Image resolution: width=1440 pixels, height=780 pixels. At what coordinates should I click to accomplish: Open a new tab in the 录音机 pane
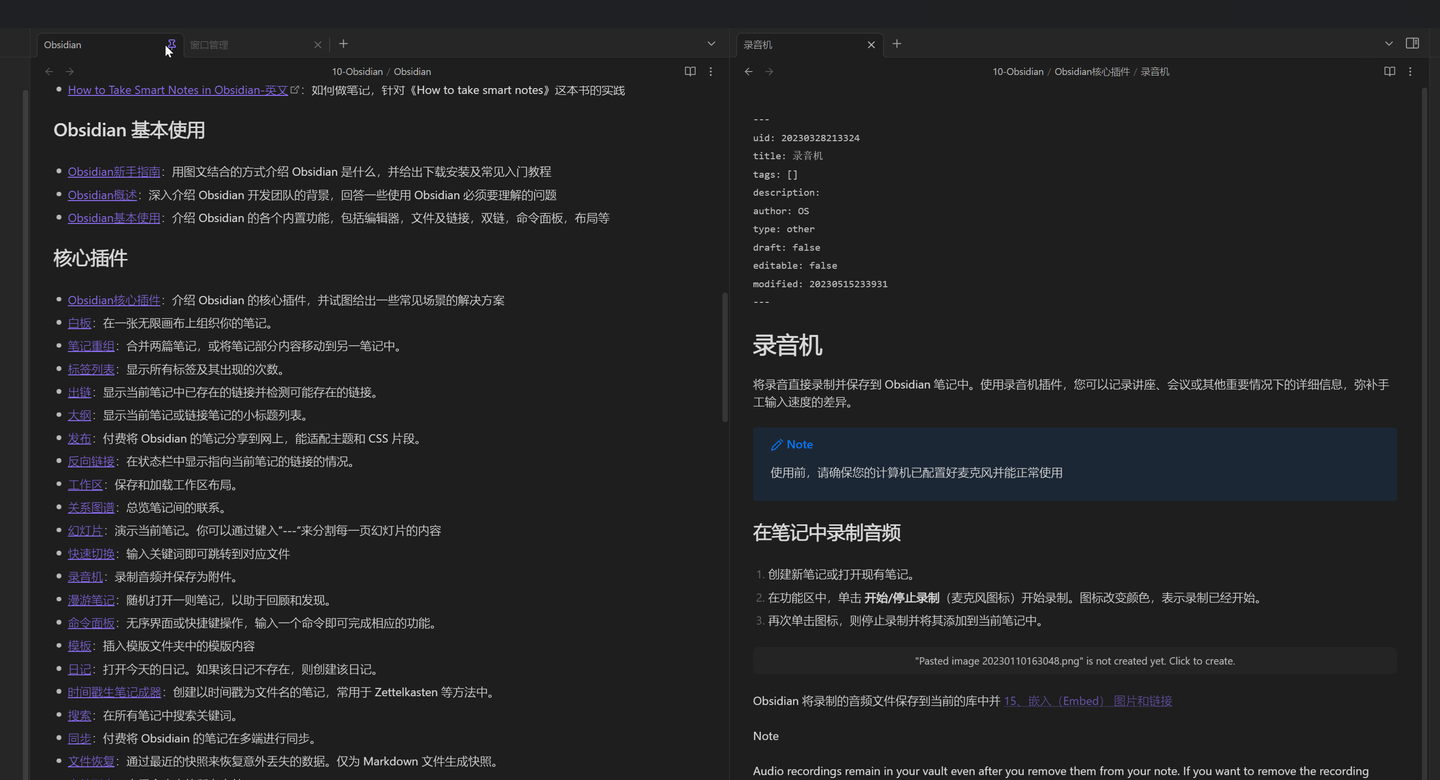click(896, 44)
